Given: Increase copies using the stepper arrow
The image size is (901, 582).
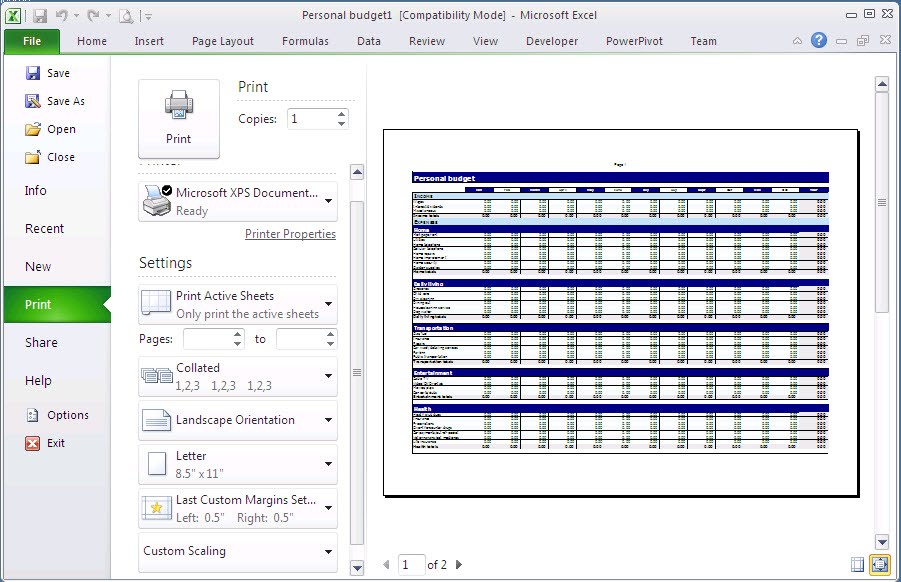Looking at the screenshot, I should [341, 112].
